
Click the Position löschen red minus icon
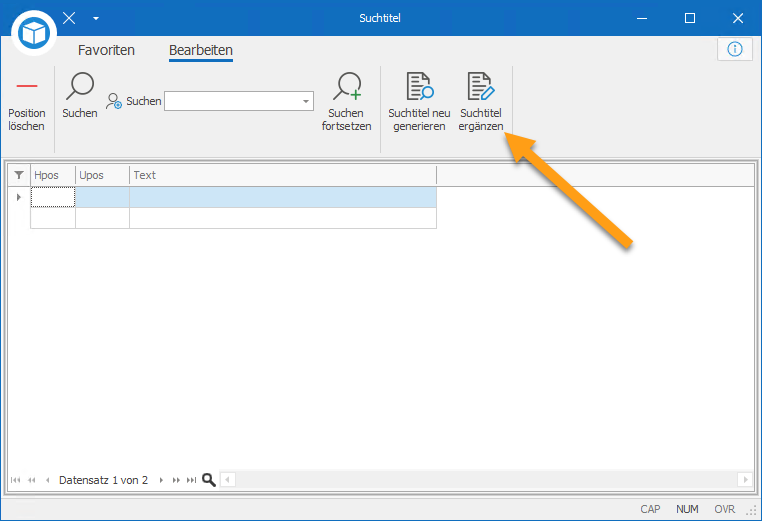click(x=27, y=86)
